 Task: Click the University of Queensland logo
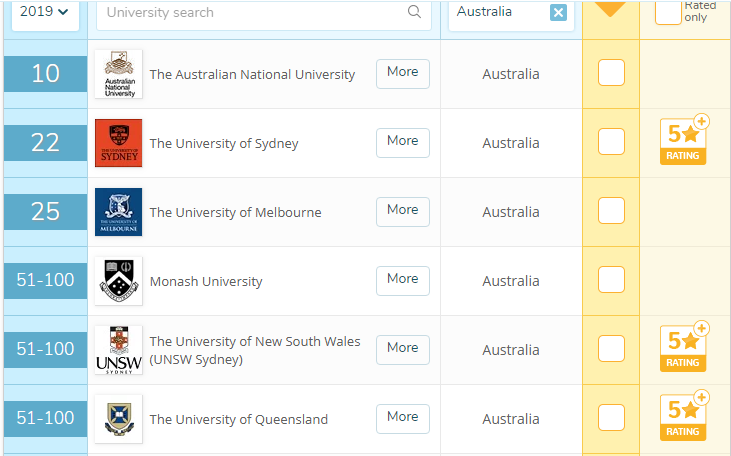(x=118, y=419)
